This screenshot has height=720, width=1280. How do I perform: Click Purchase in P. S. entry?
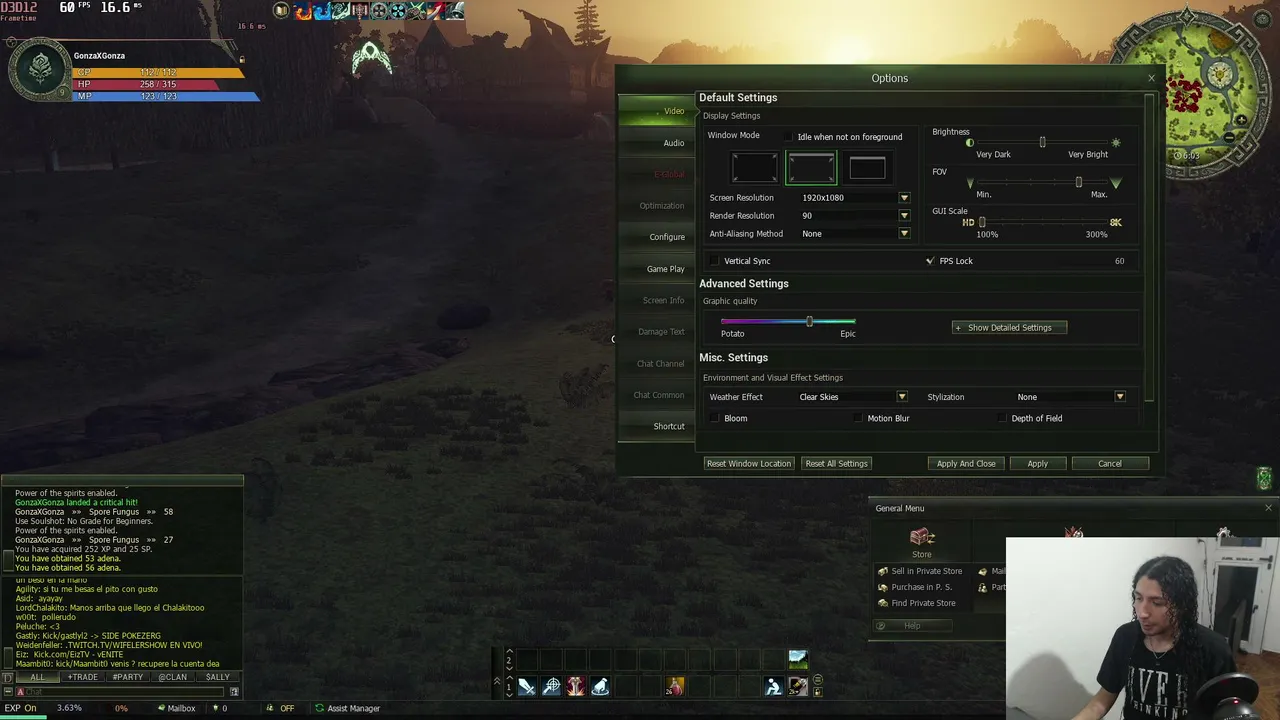pos(915,587)
